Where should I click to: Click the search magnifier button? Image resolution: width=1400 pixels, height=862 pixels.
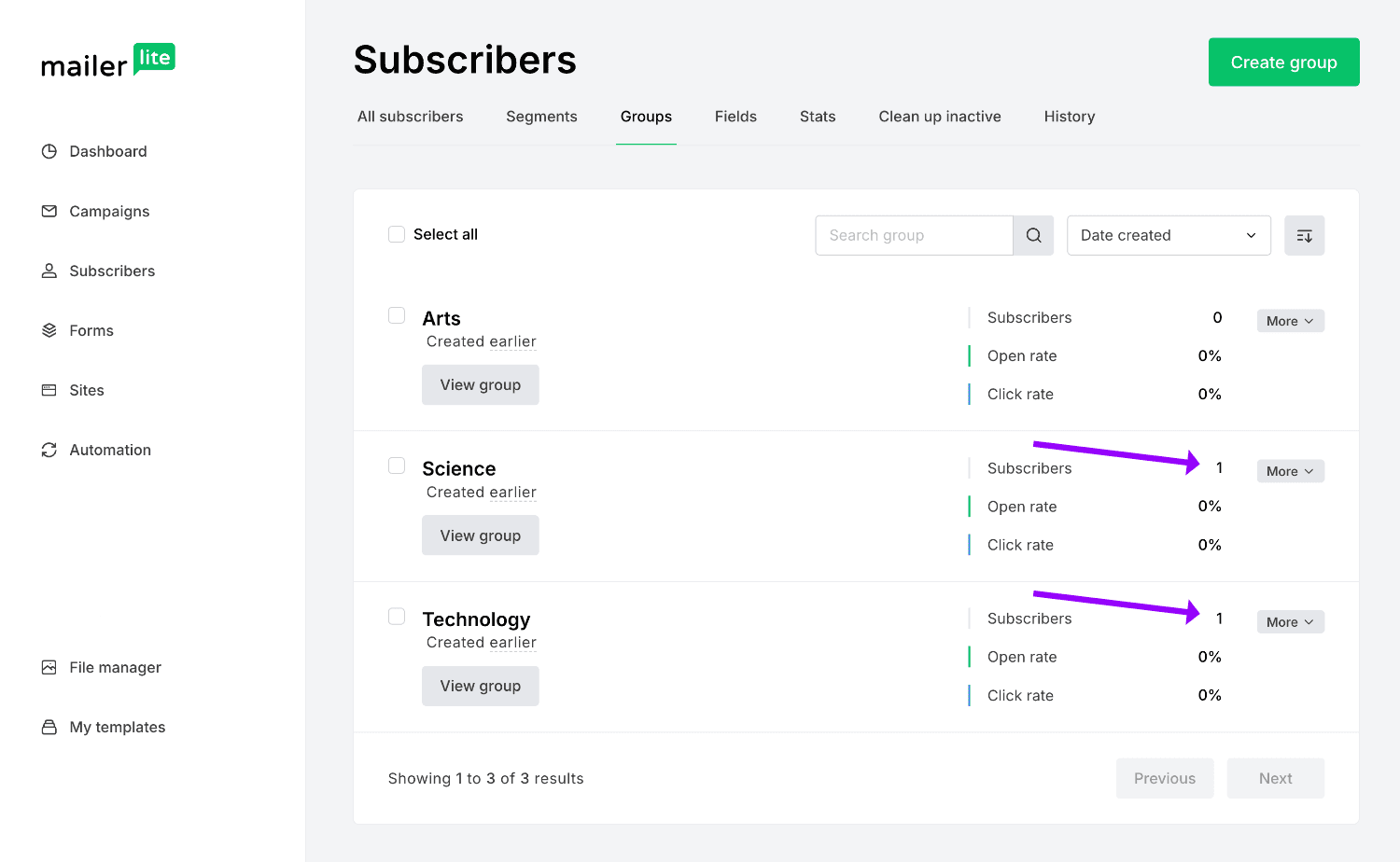[x=1033, y=235]
